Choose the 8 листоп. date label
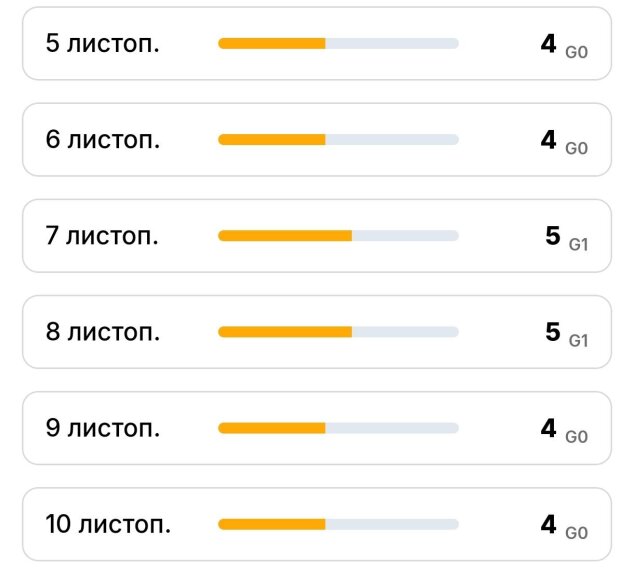 click(102, 332)
